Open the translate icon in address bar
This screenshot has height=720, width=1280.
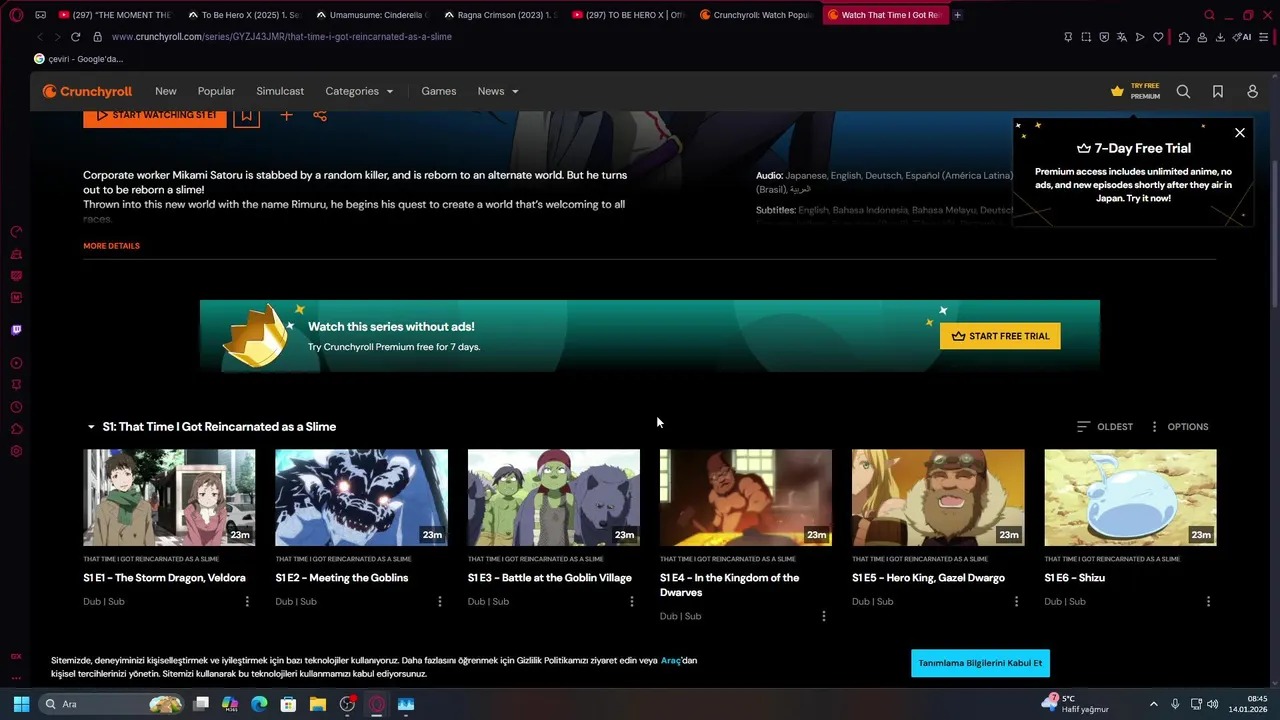(1122, 37)
